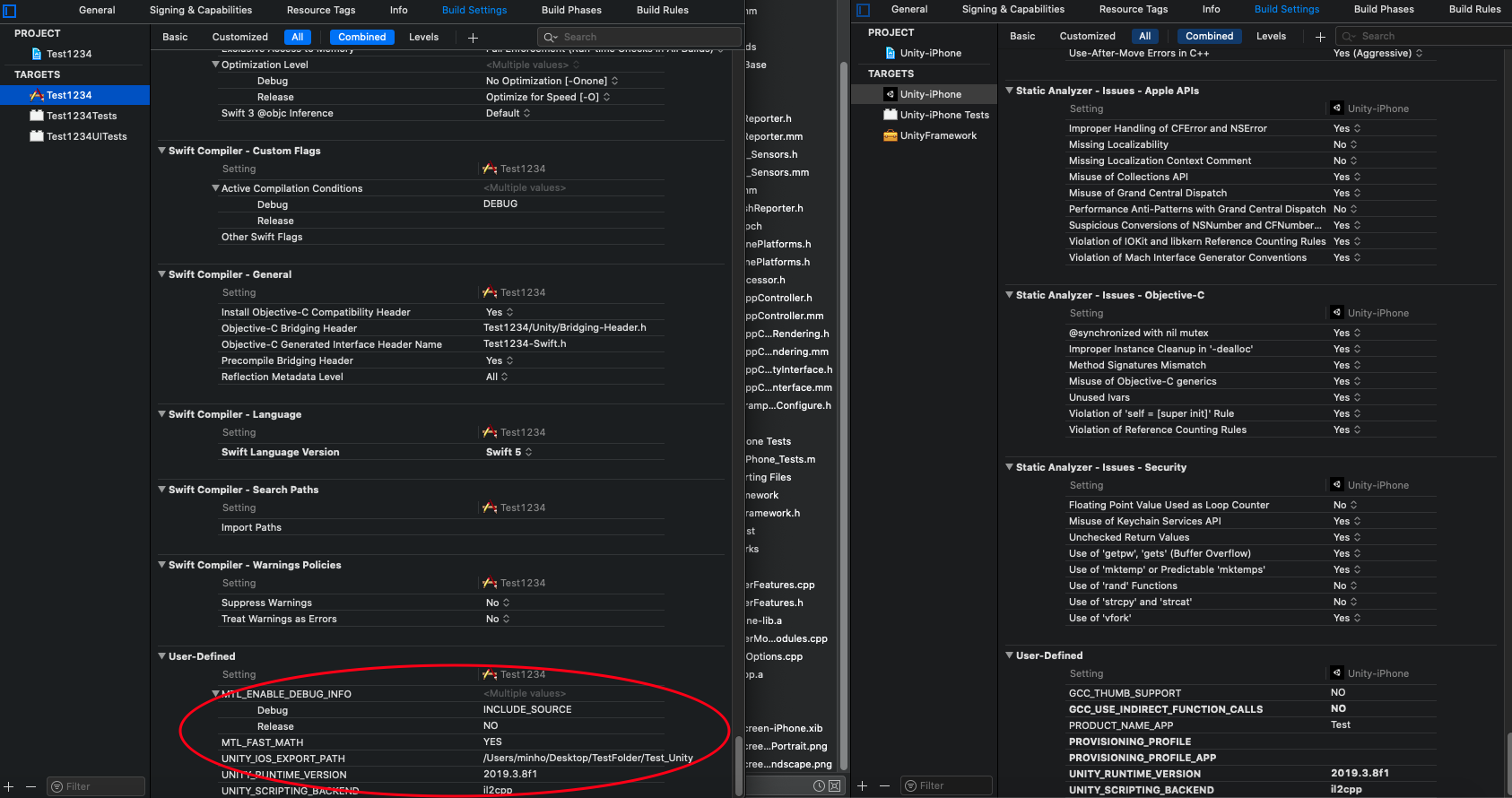Select Basic scope in left window
The height and width of the screenshot is (798, 1512).
click(175, 37)
